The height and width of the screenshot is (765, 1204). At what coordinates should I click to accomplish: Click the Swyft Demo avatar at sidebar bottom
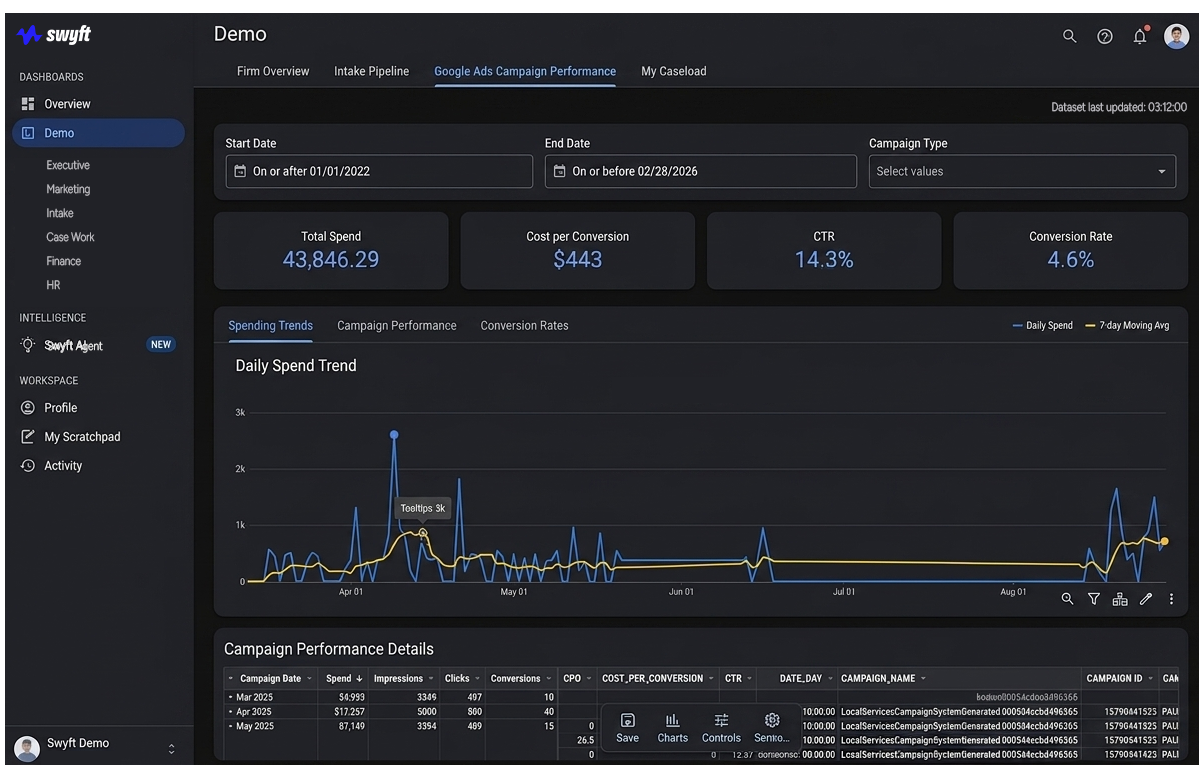28,747
